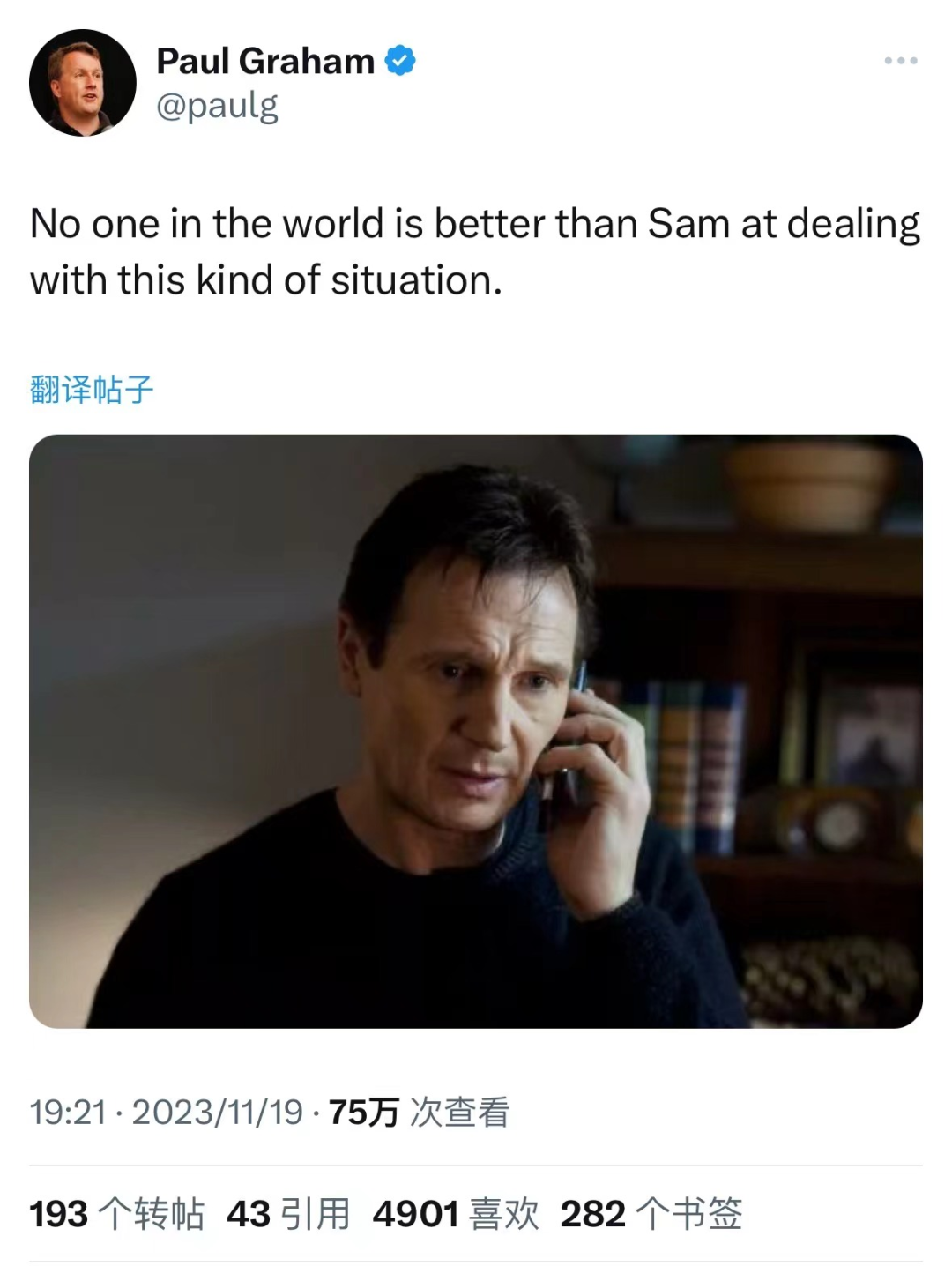The width and height of the screenshot is (952, 1266).
Task: Open the 43 引用 quotes list
Action: click(288, 1214)
